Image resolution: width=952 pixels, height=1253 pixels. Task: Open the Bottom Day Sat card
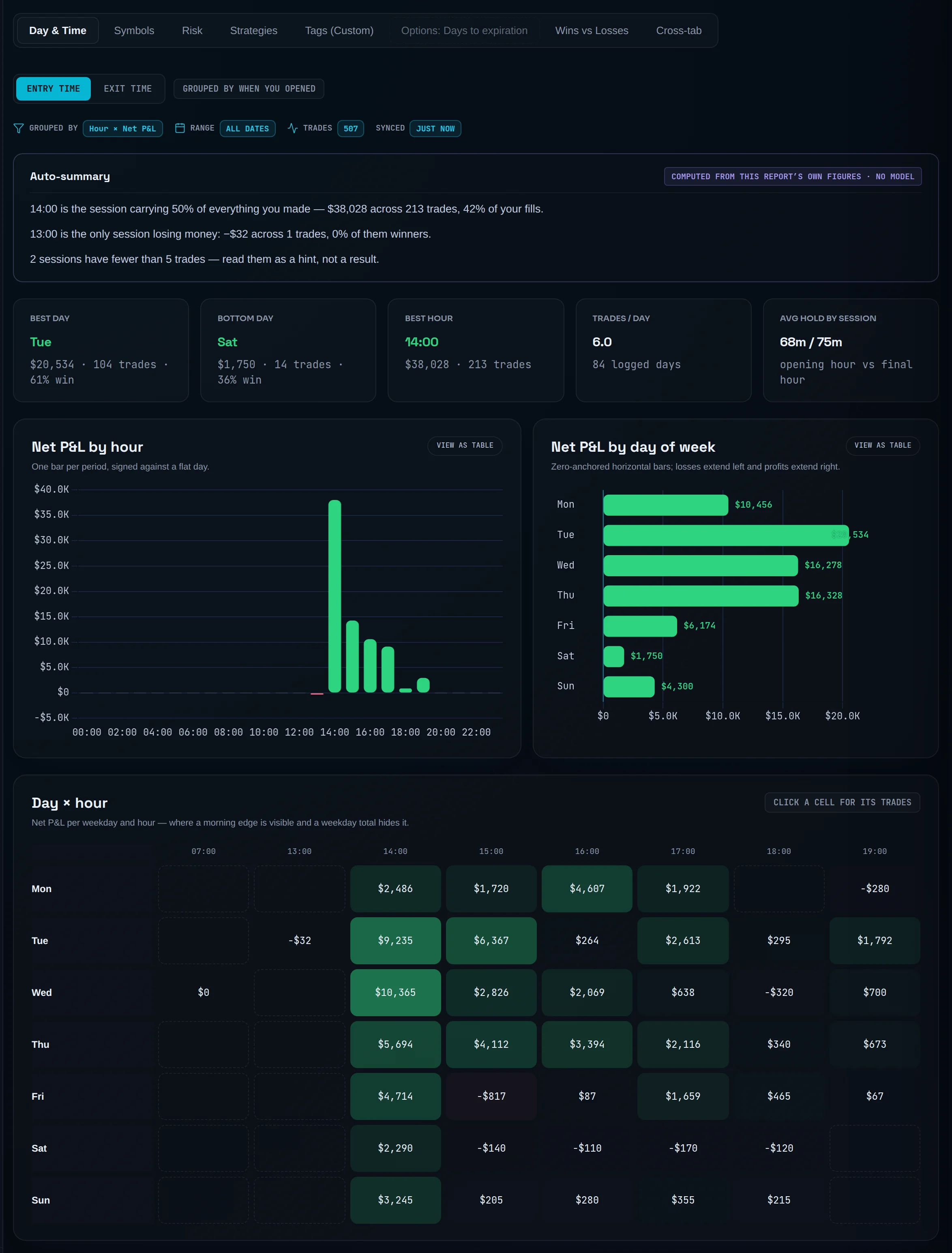pyautogui.click(x=288, y=350)
